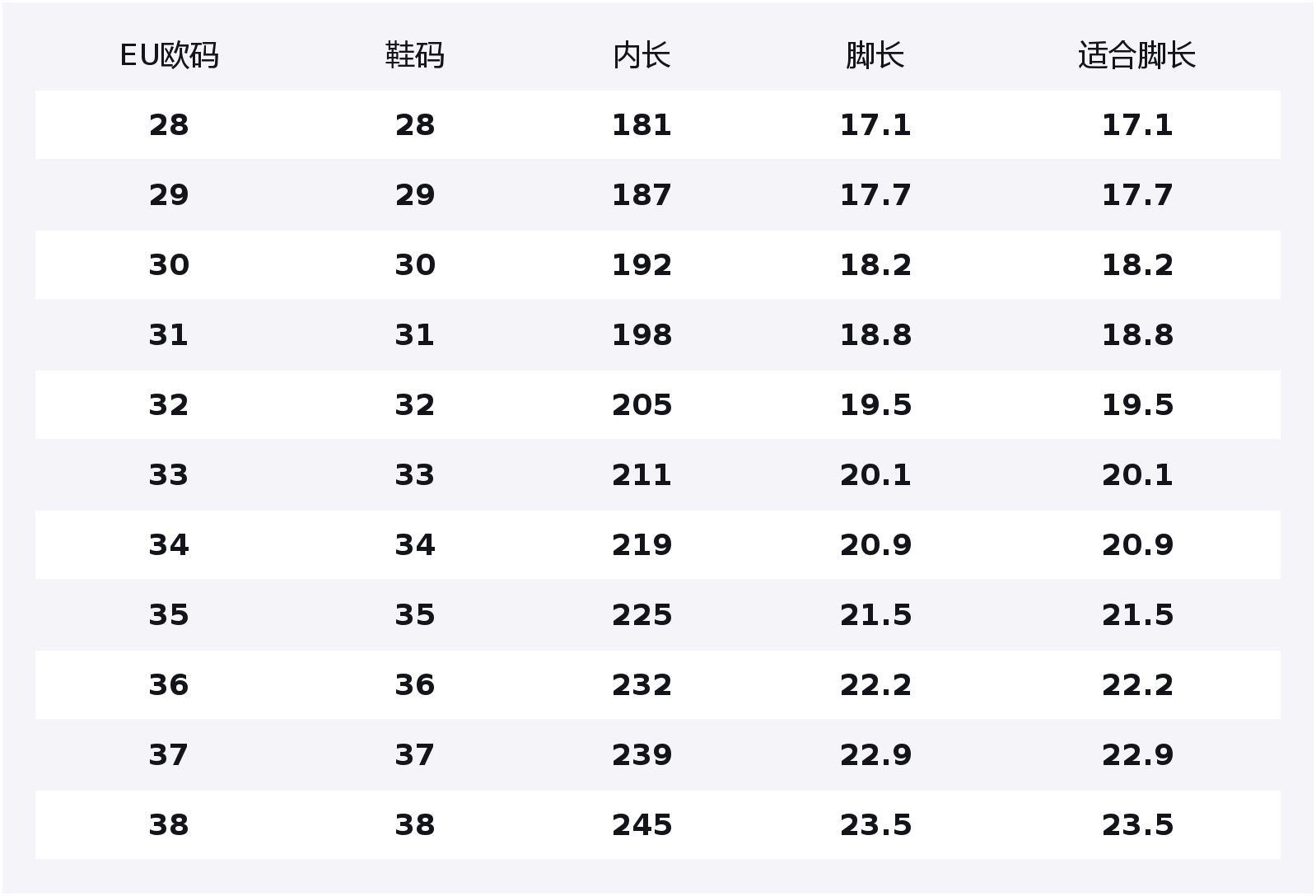Click inner length value 181
This screenshot has height=896, width=1316.
(x=642, y=125)
